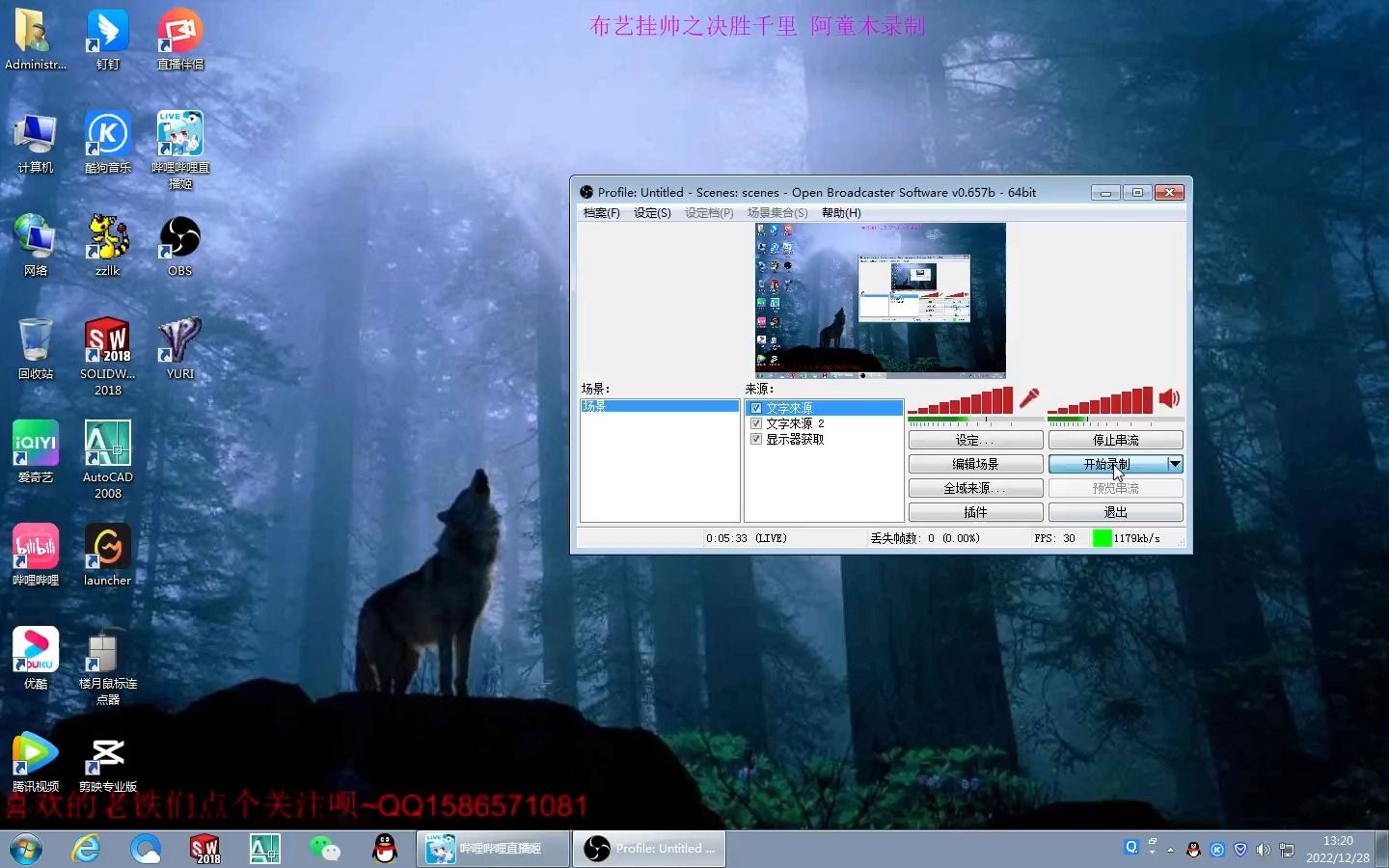
Task: Open 帮助(H) menu in OBS
Action: click(841, 213)
